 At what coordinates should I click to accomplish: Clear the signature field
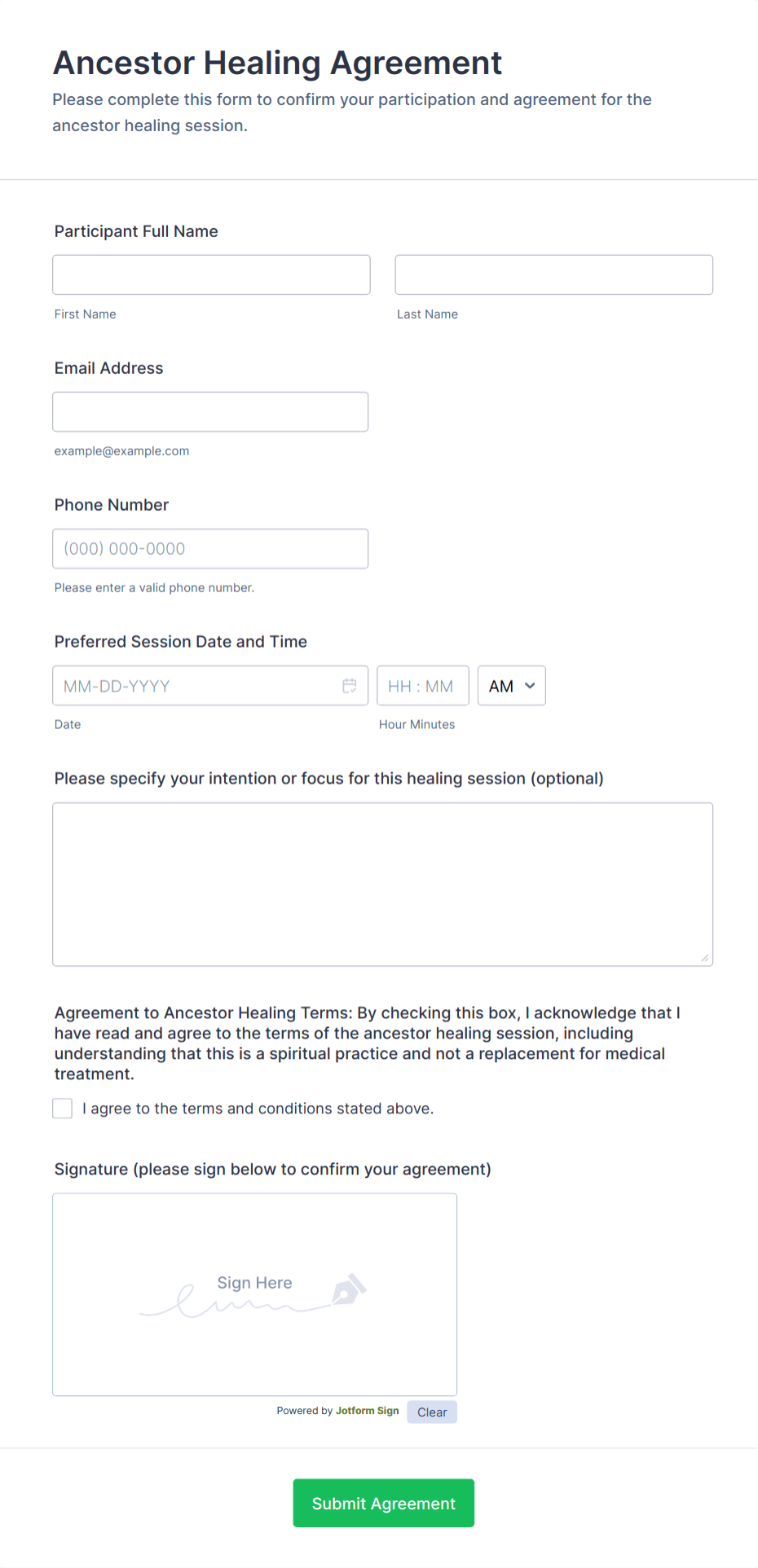[431, 1412]
